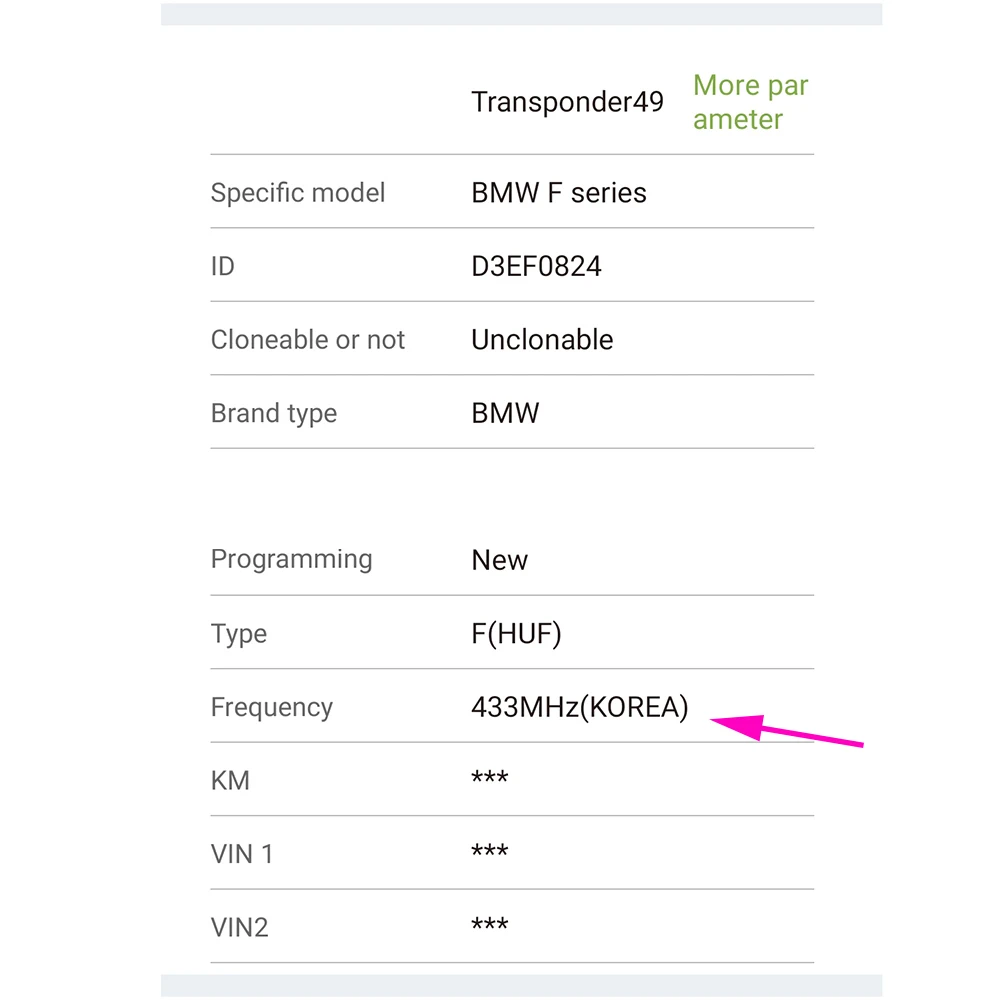The height and width of the screenshot is (1000, 1000).
Task: Select the Brand type label
Action: click(x=274, y=414)
